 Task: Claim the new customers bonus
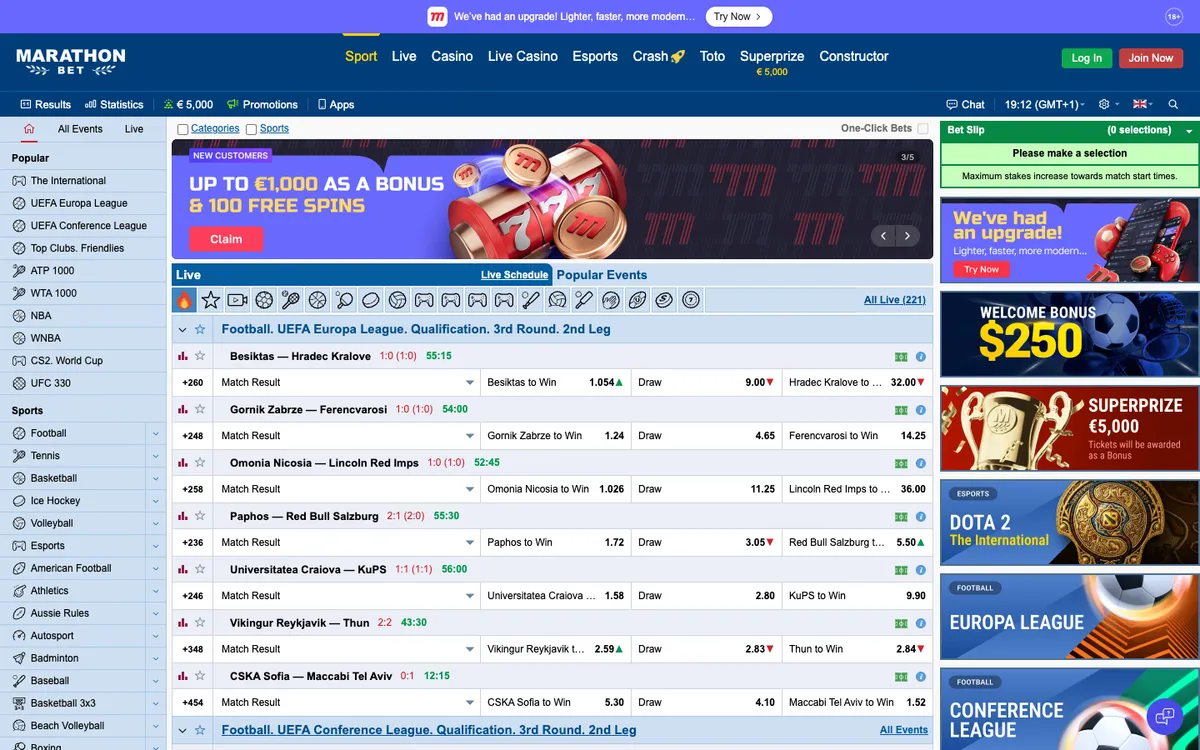point(226,239)
